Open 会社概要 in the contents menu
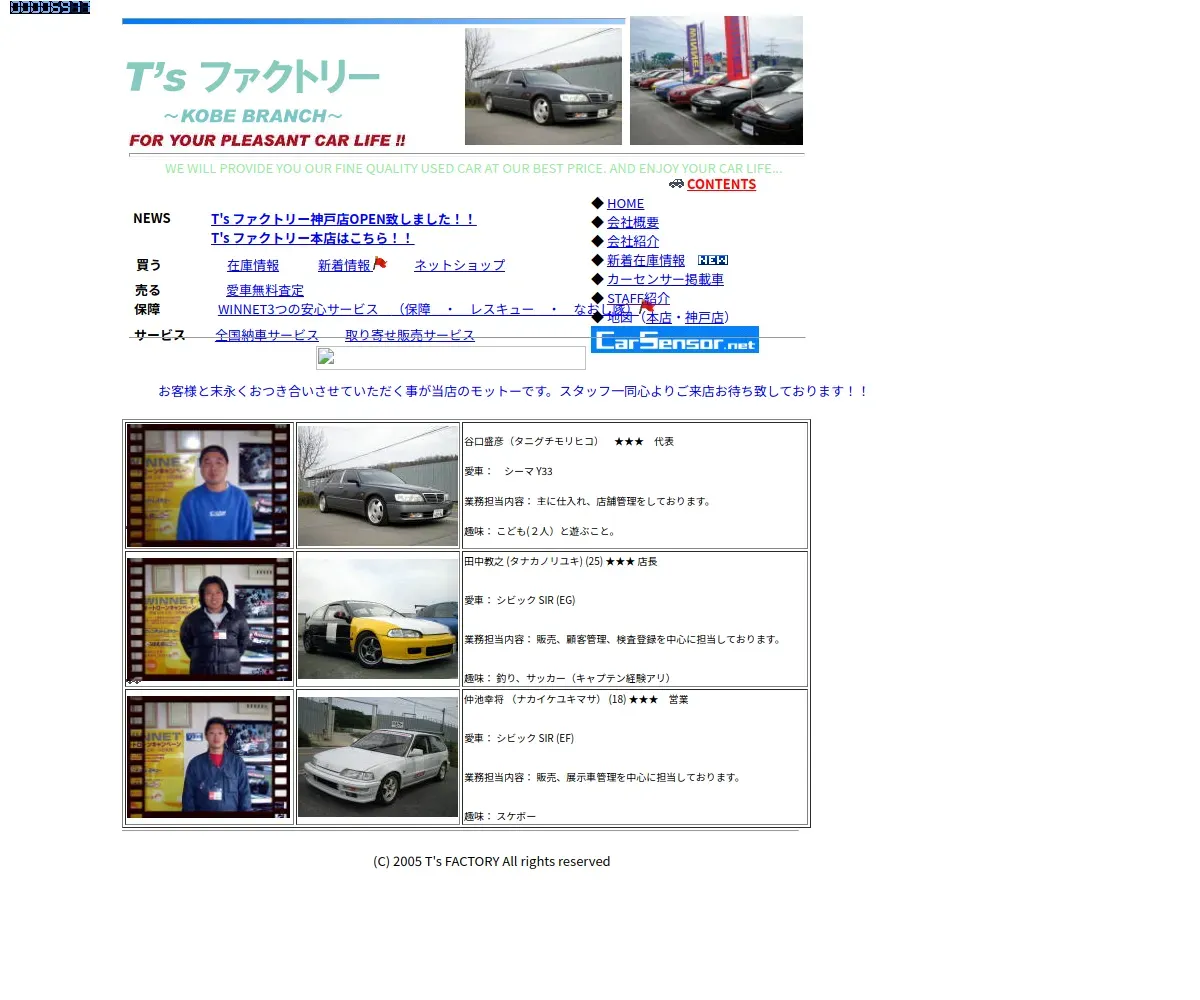 click(633, 222)
